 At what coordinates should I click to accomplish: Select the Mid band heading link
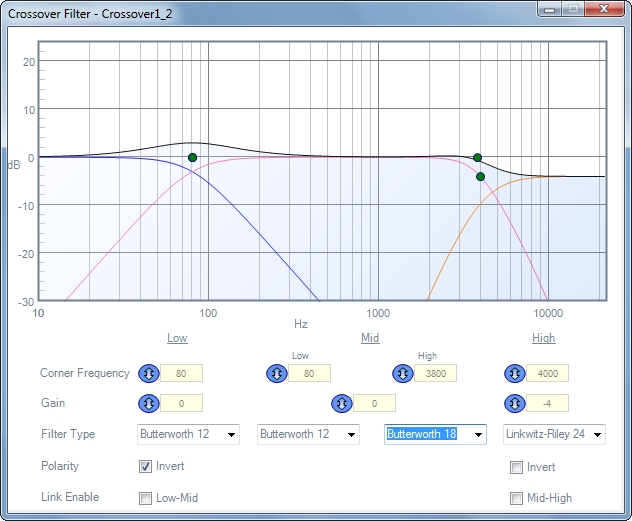pyautogui.click(x=370, y=338)
